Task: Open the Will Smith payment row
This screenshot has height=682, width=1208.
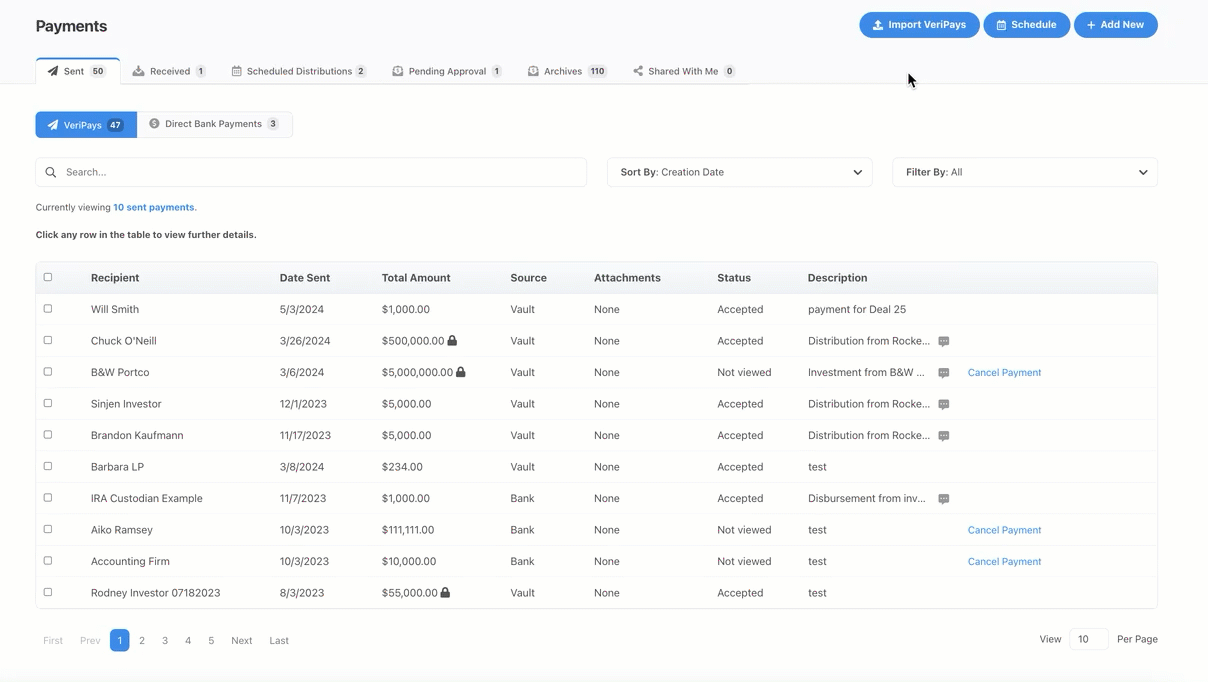Action: pyautogui.click(x=596, y=309)
